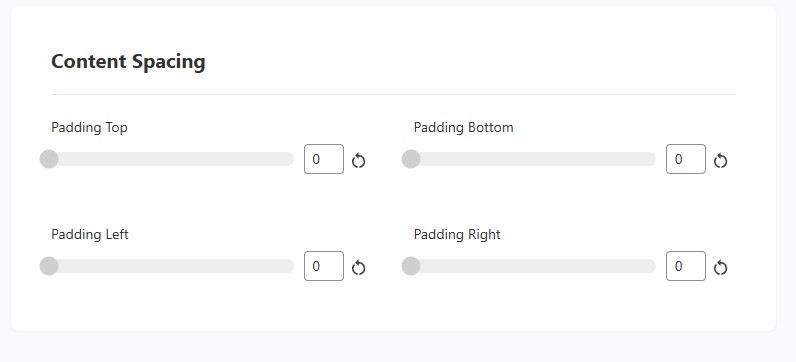This screenshot has width=796, height=362.
Task: Click the Padding Right label
Action: 457,235
